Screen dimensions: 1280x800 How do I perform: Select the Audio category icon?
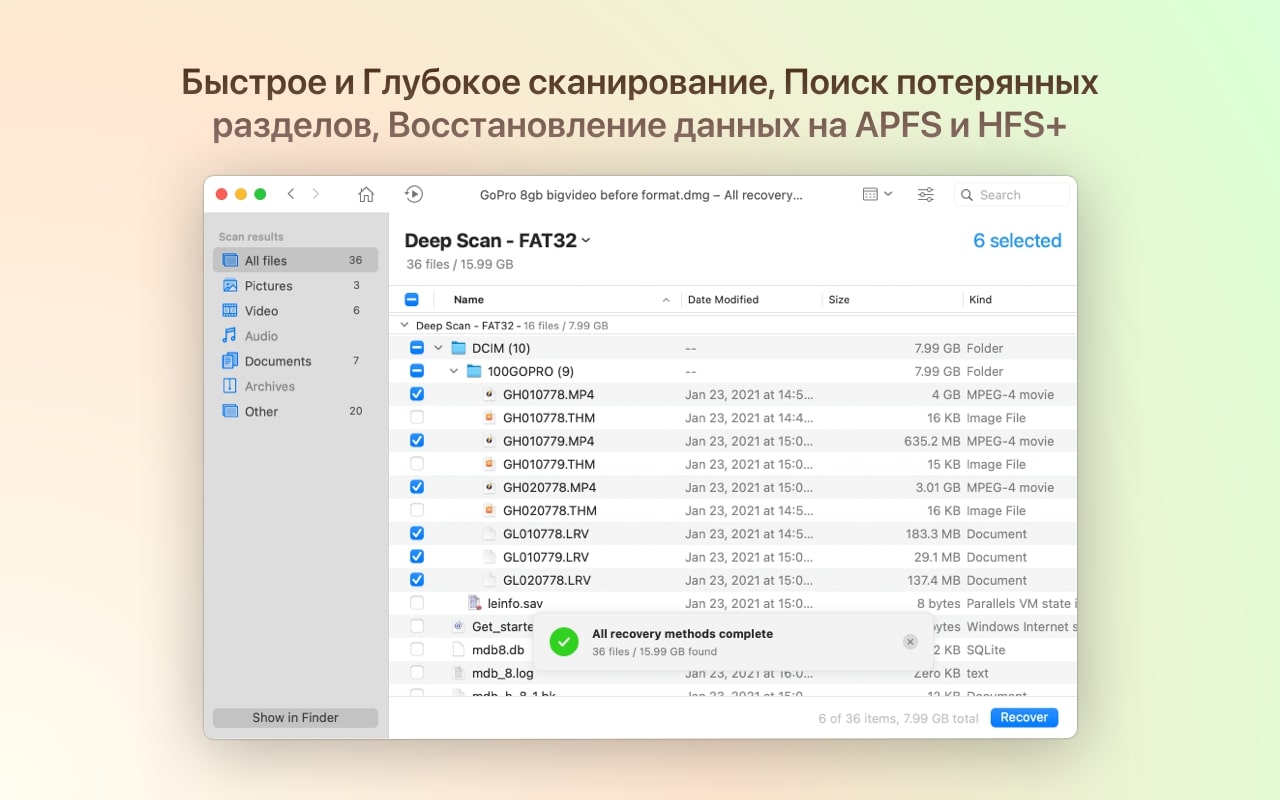pos(233,335)
